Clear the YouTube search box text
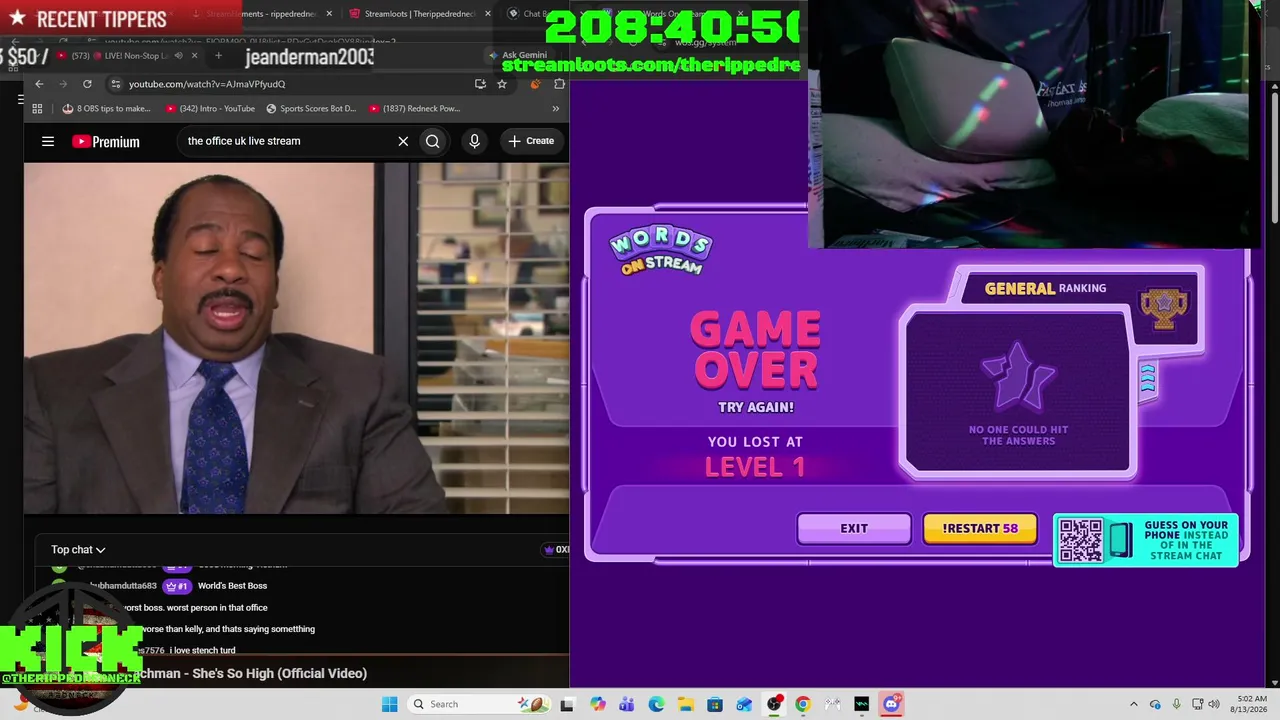The image size is (1280, 720). tap(403, 141)
